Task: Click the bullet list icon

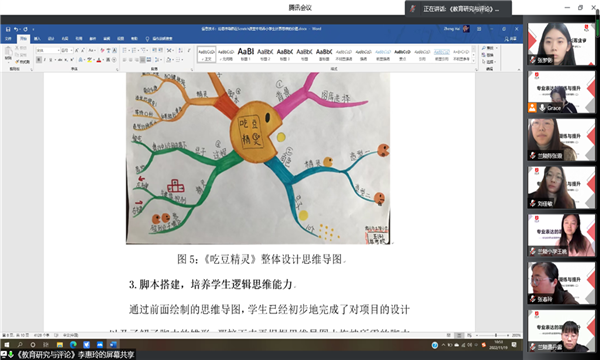Action: click(125, 50)
